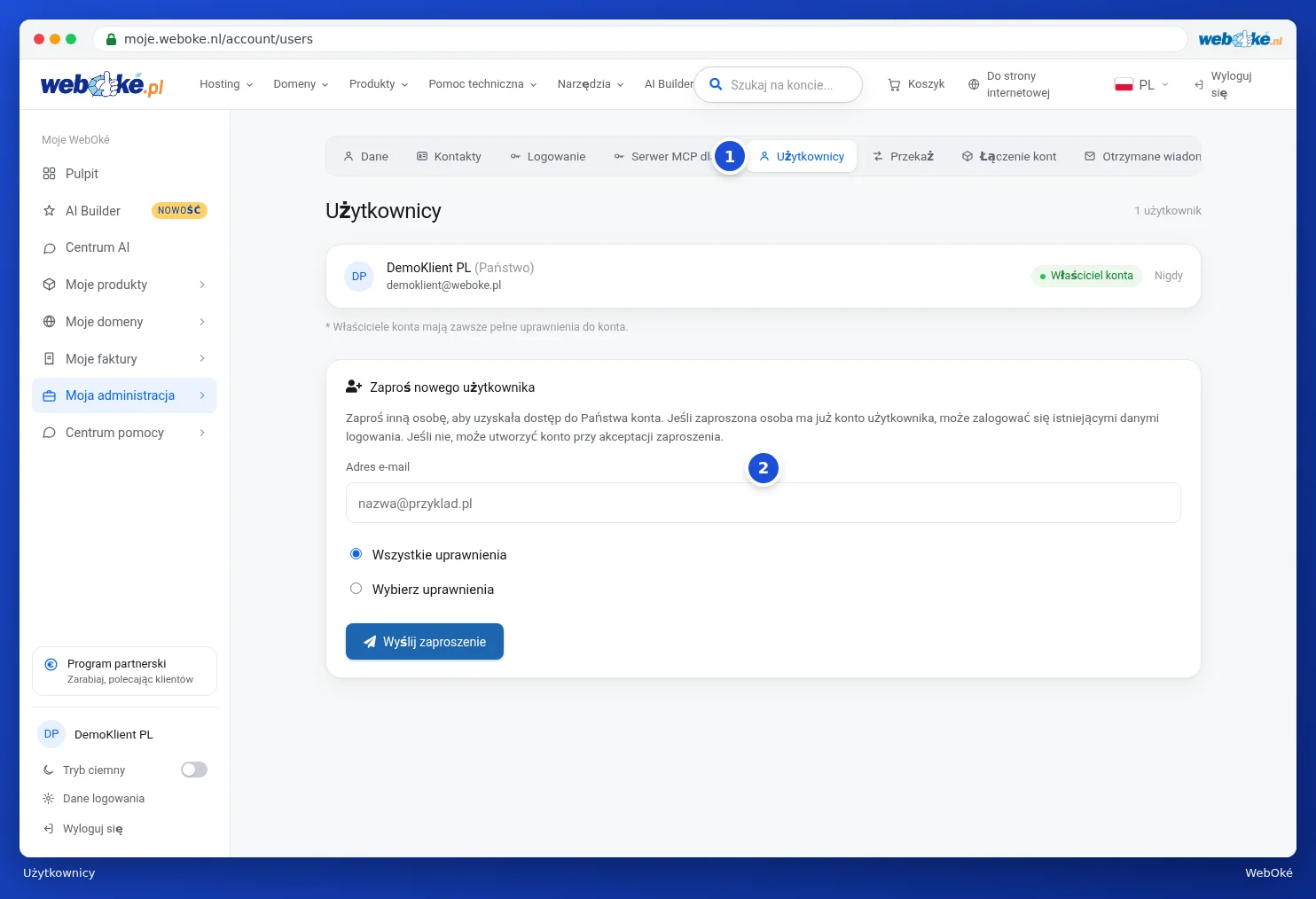Select the Wybierz uprawnienia radio button

click(356, 589)
